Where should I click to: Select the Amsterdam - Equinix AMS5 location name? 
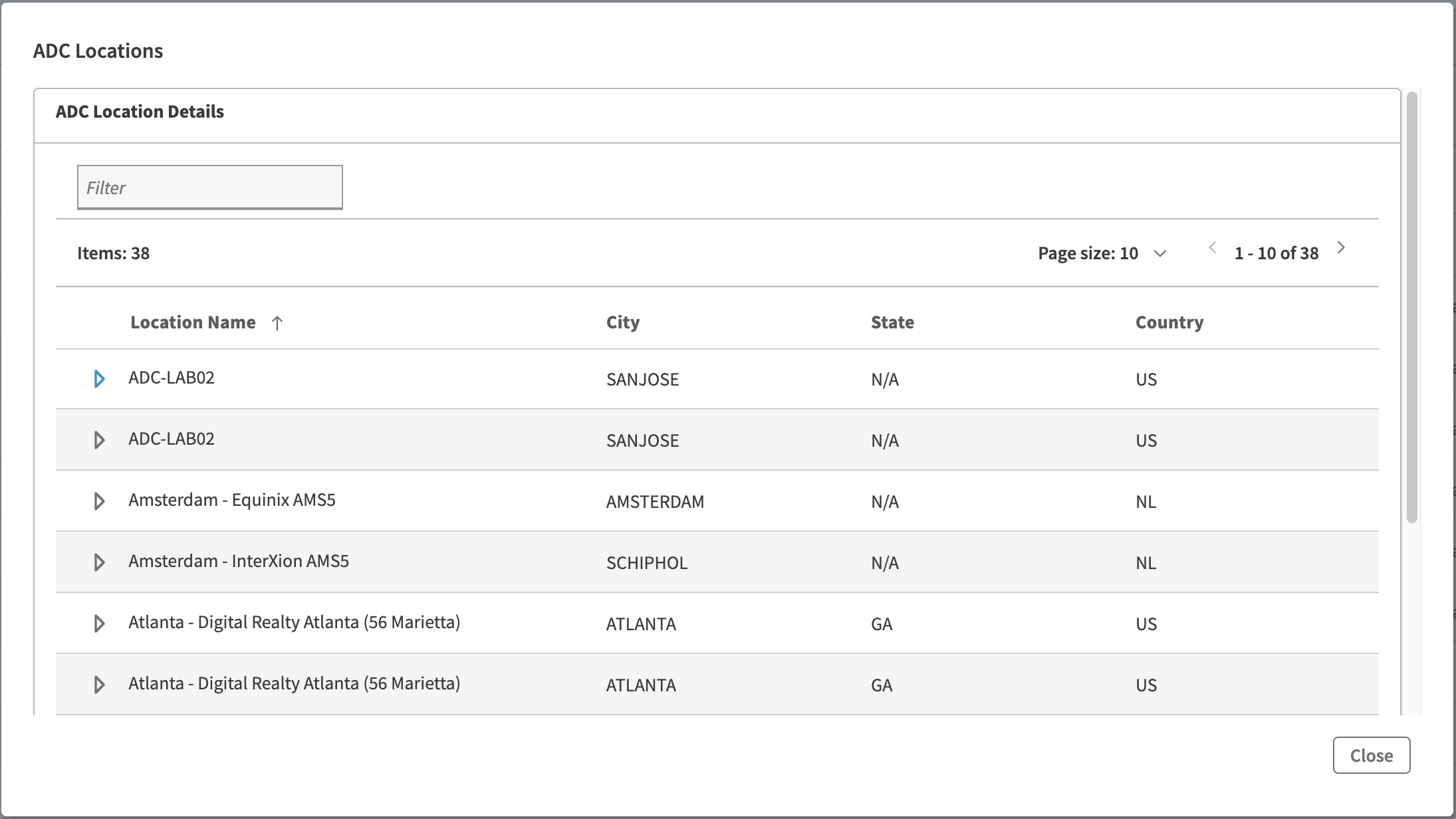[232, 500]
